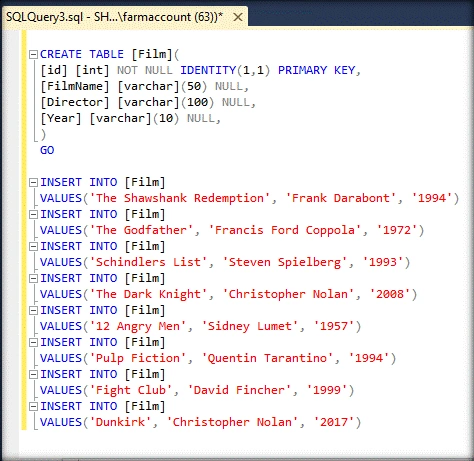The image size is (474, 461).
Task: Click 'Steven Spielberg' string
Action: point(285,262)
